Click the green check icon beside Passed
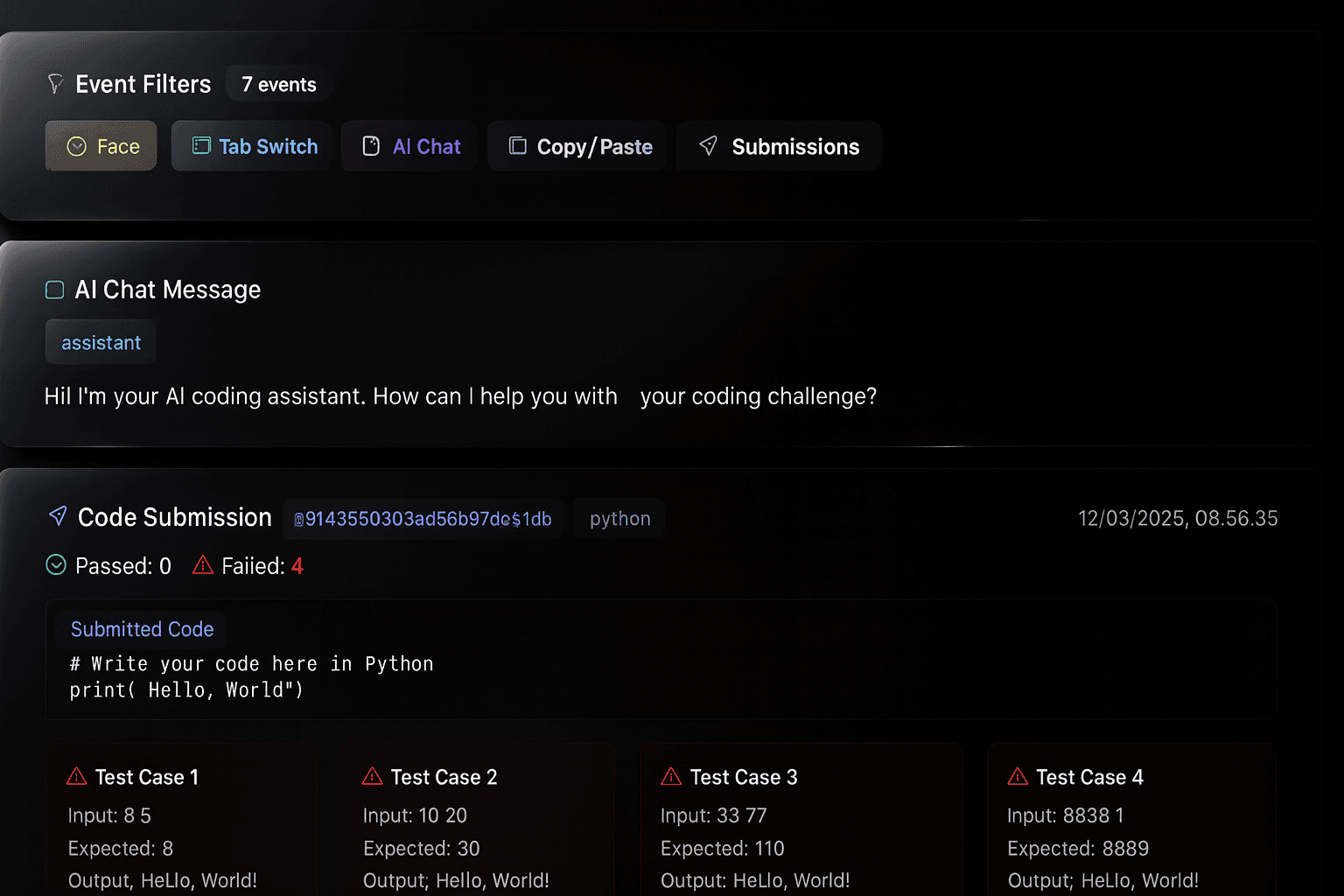 tap(56, 565)
